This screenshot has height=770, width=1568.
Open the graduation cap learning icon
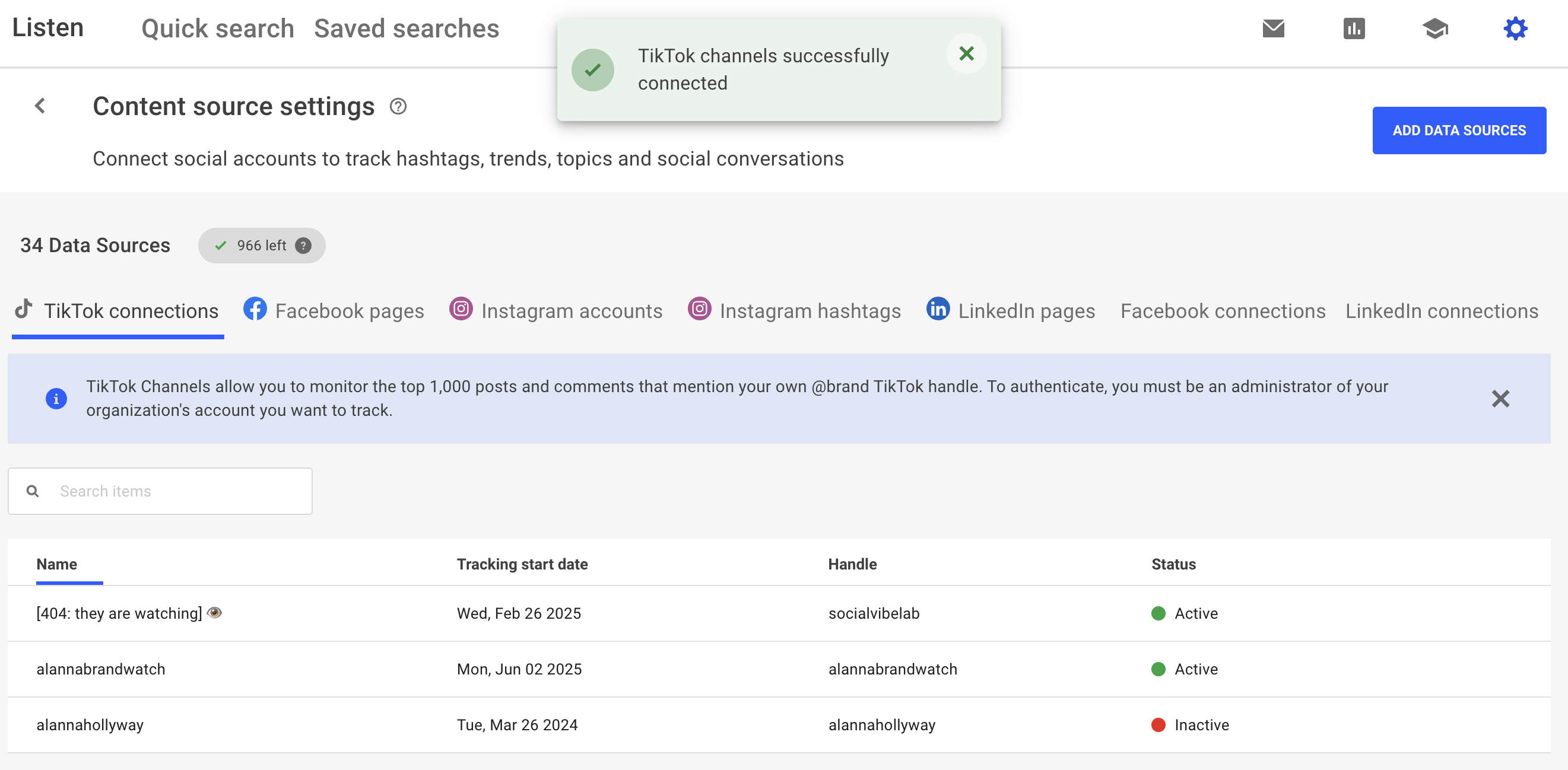click(x=1434, y=28)
